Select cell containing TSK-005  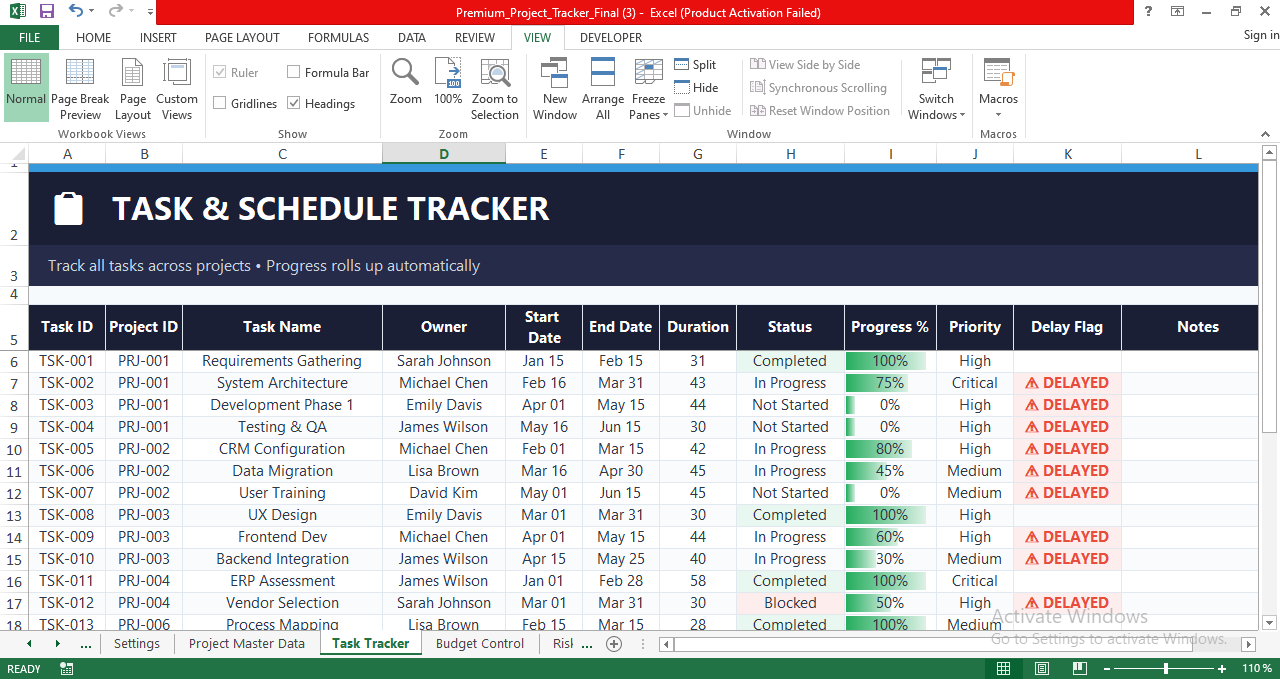pyautogui.click(x=67, y=448)
